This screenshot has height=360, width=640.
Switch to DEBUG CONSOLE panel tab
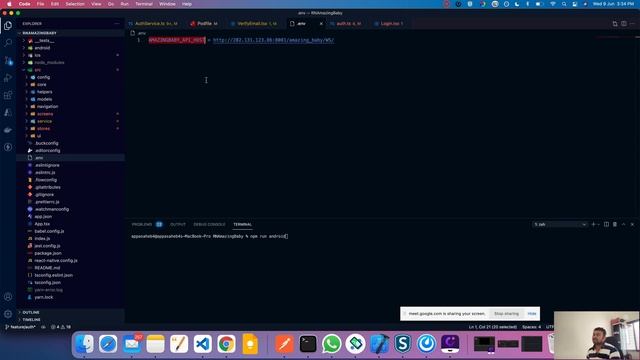tap(209, 224)
